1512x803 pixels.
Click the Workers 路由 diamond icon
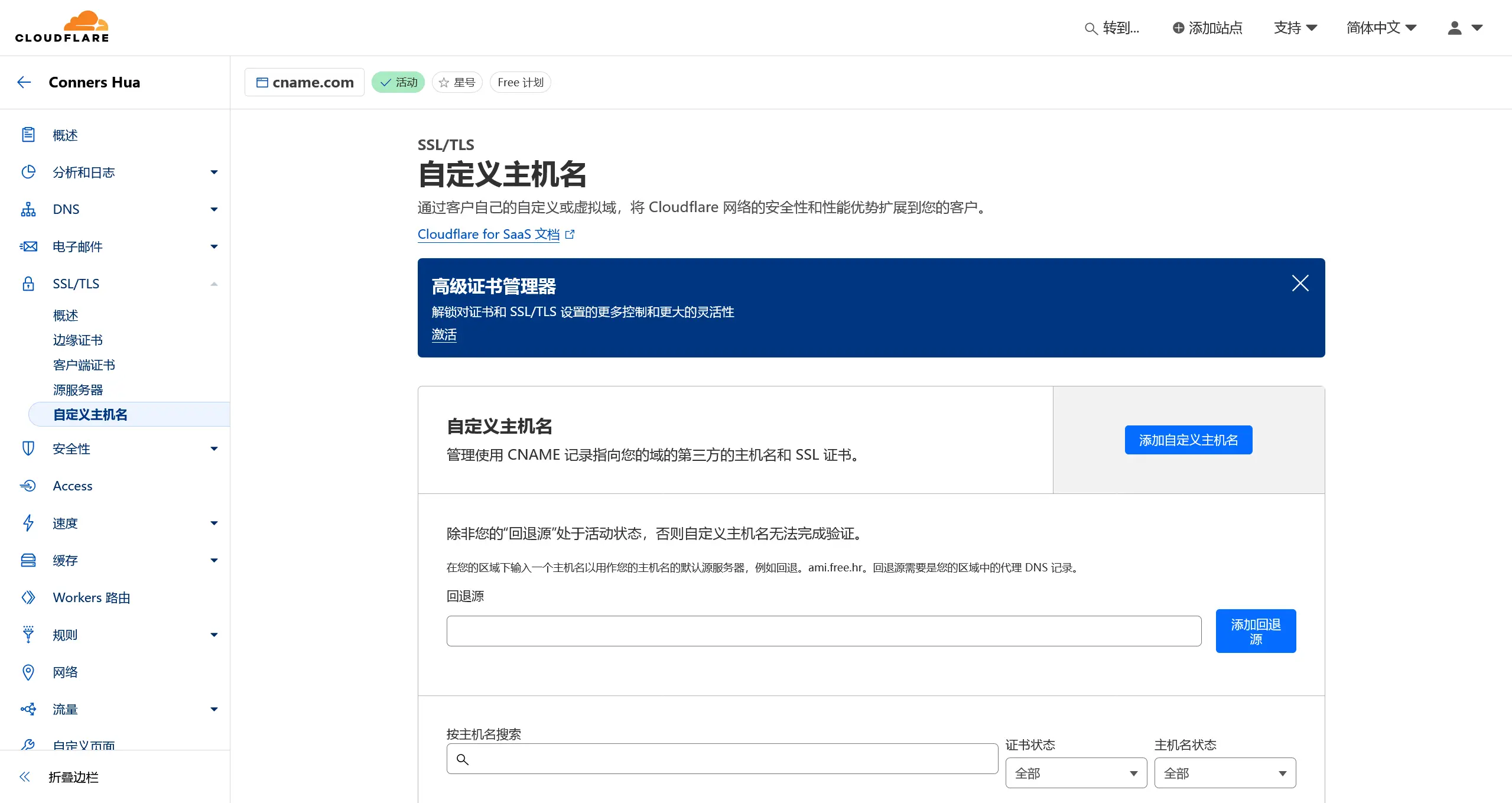(28, 597)
